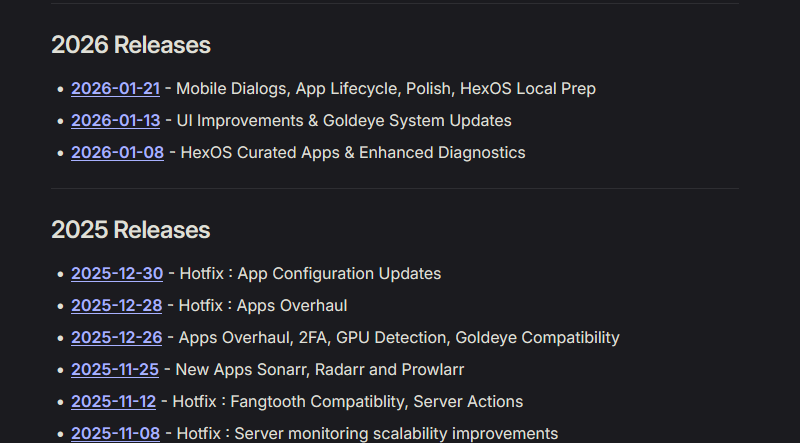Click the "2026 Releases" heading

click(131, 45)
